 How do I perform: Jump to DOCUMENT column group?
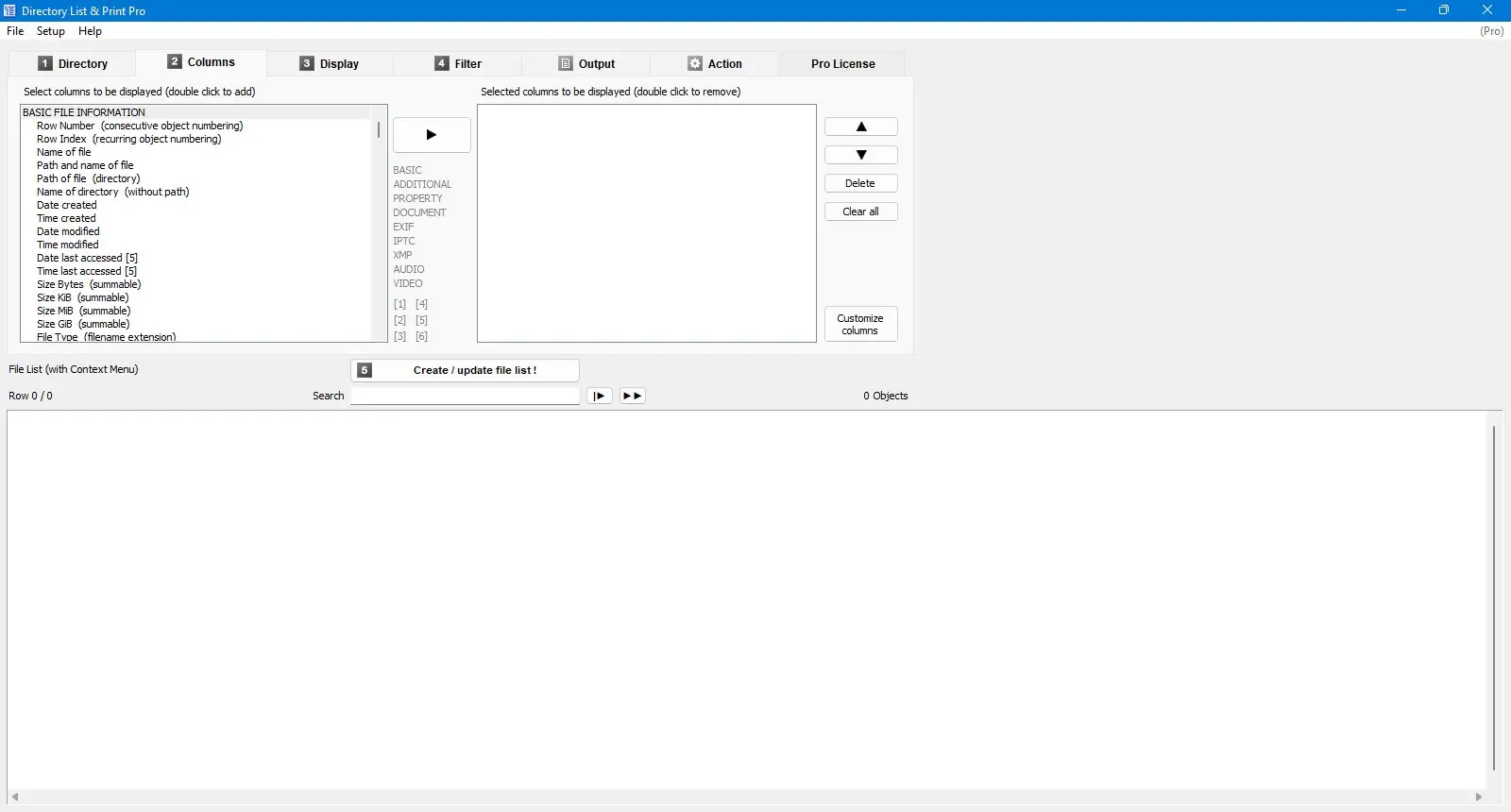pyautogui.click(x=419, y=212)
